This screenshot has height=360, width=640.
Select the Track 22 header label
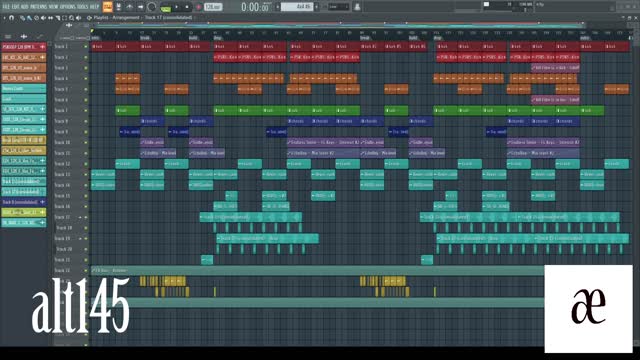(62, 270)
